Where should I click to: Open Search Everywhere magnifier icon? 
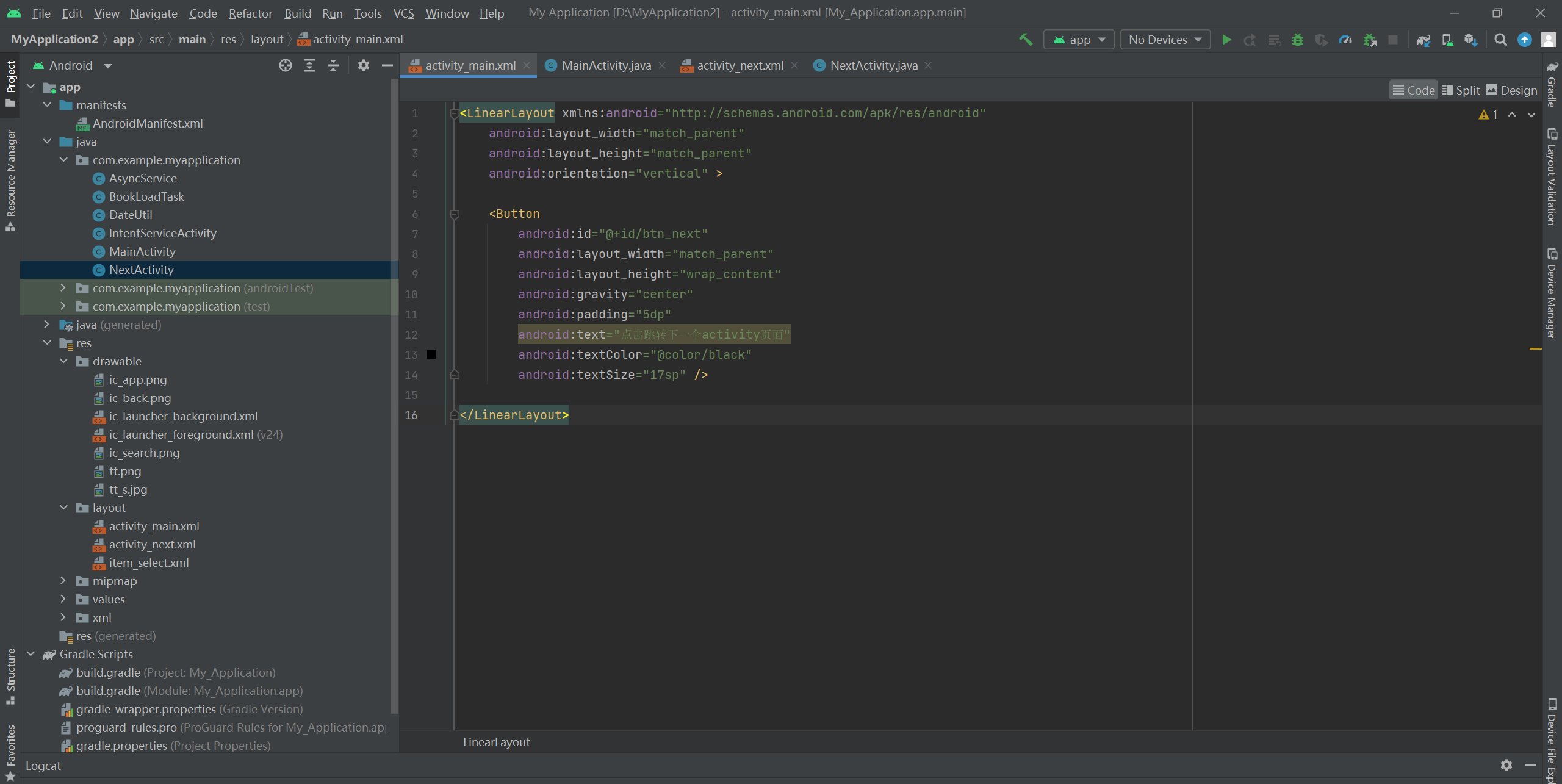pos(1500,40)
